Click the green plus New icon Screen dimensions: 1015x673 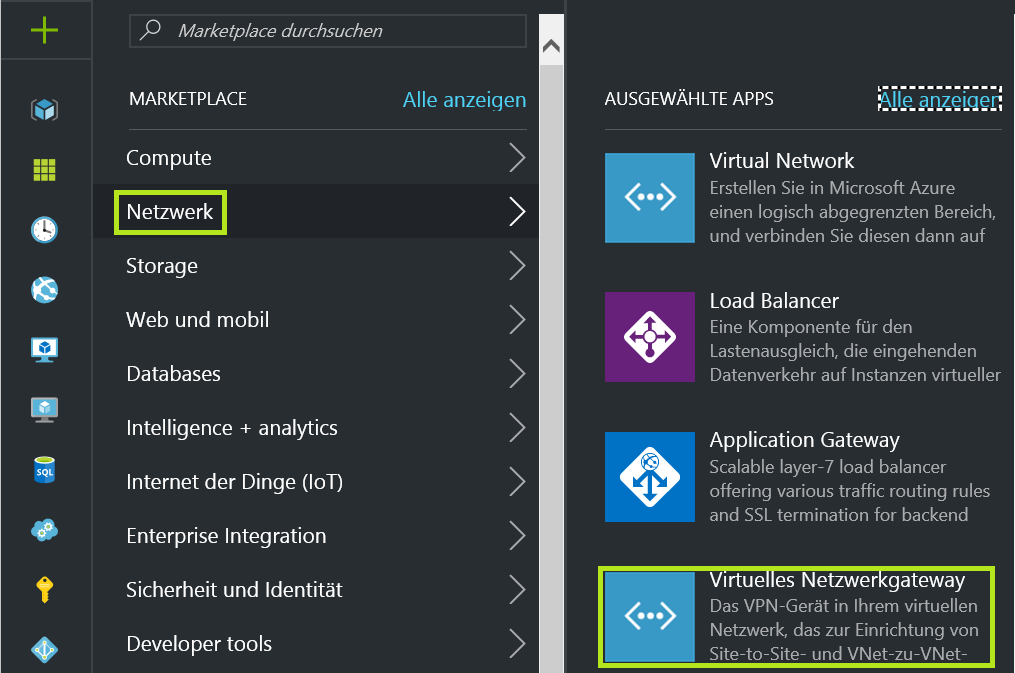point(44,30)
